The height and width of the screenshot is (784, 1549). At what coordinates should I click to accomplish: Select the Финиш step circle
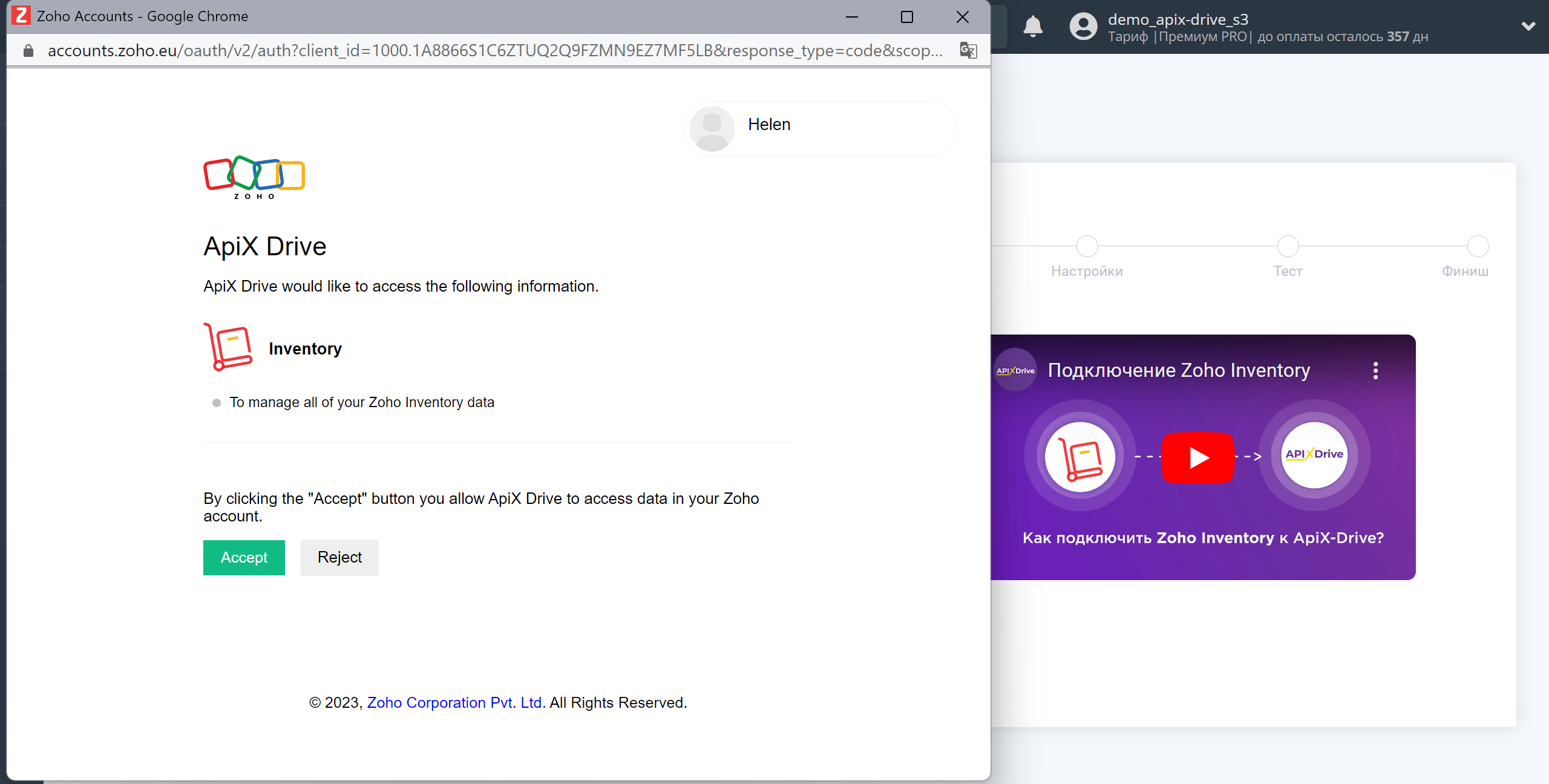[1478, 246]
